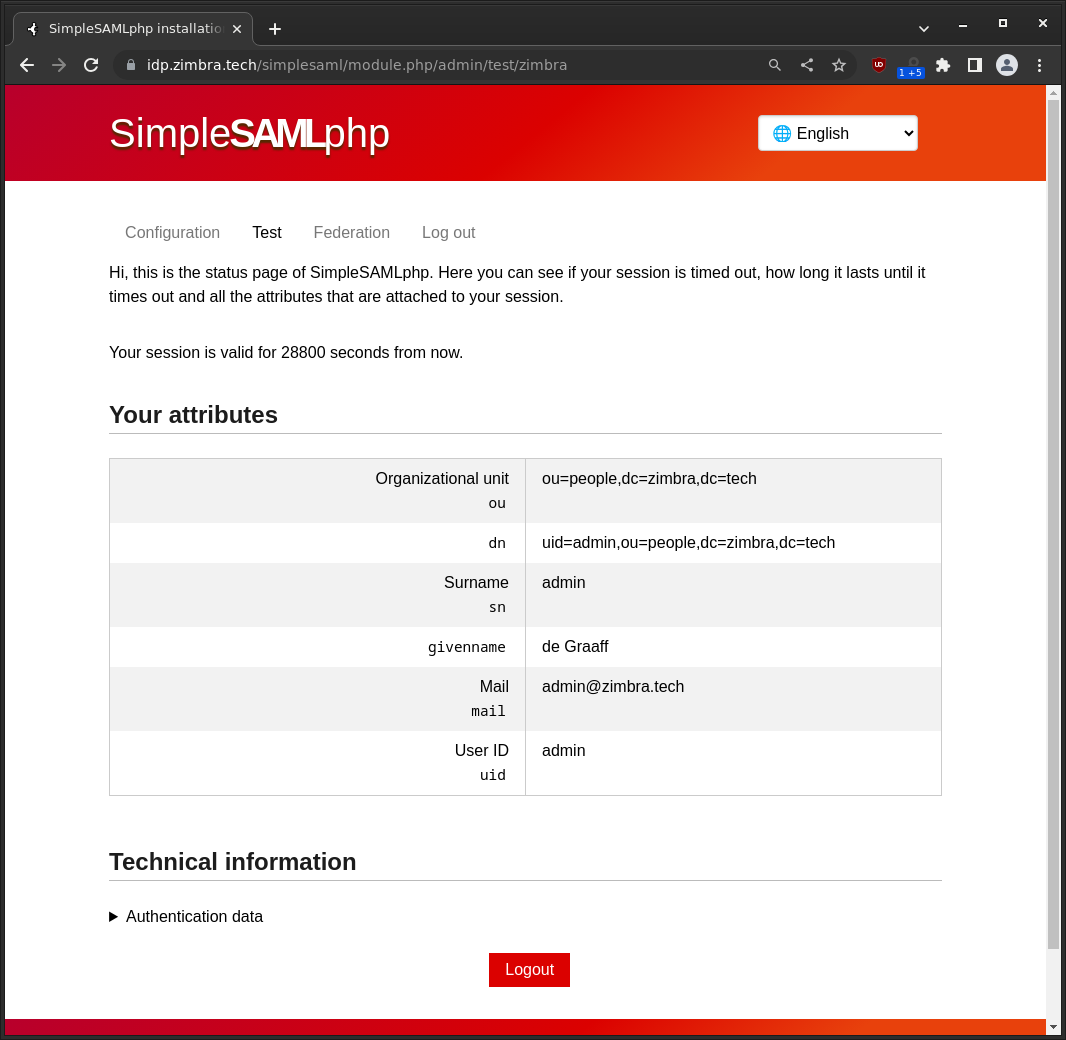Viewport: 1066px width, 1040px height.
Task: Open the Federation tab
Action: pyautogui.click(x=351, y=232)
